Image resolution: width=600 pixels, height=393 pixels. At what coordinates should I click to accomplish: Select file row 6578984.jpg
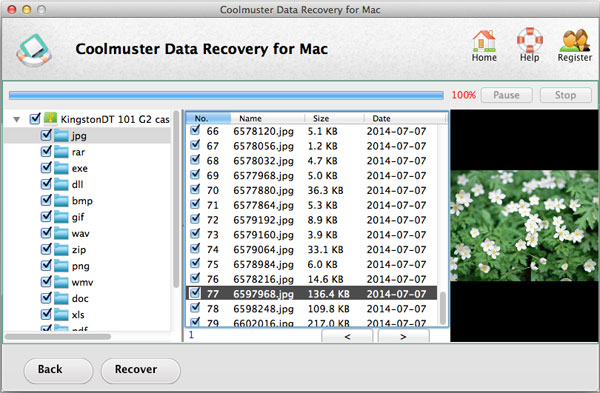pos(312,264)
